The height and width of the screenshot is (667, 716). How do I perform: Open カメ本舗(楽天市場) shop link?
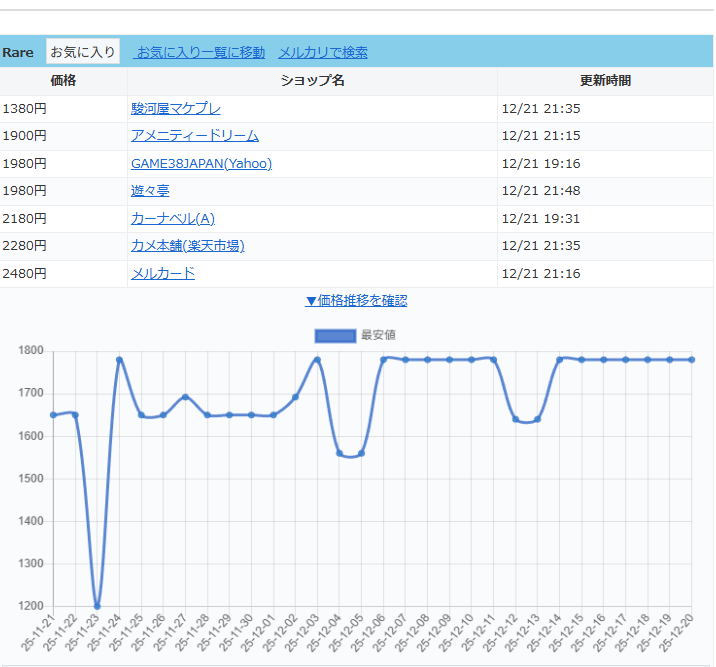[188, 245]
